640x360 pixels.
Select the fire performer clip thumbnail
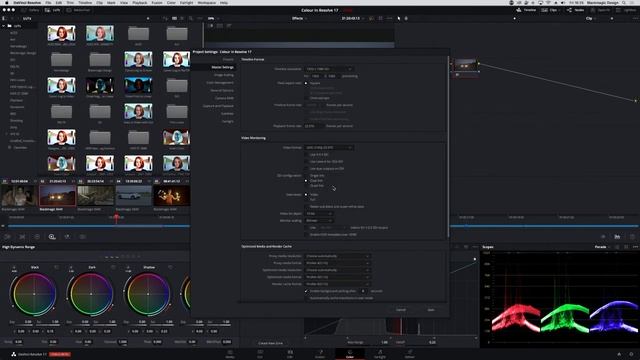pos(172,196)
